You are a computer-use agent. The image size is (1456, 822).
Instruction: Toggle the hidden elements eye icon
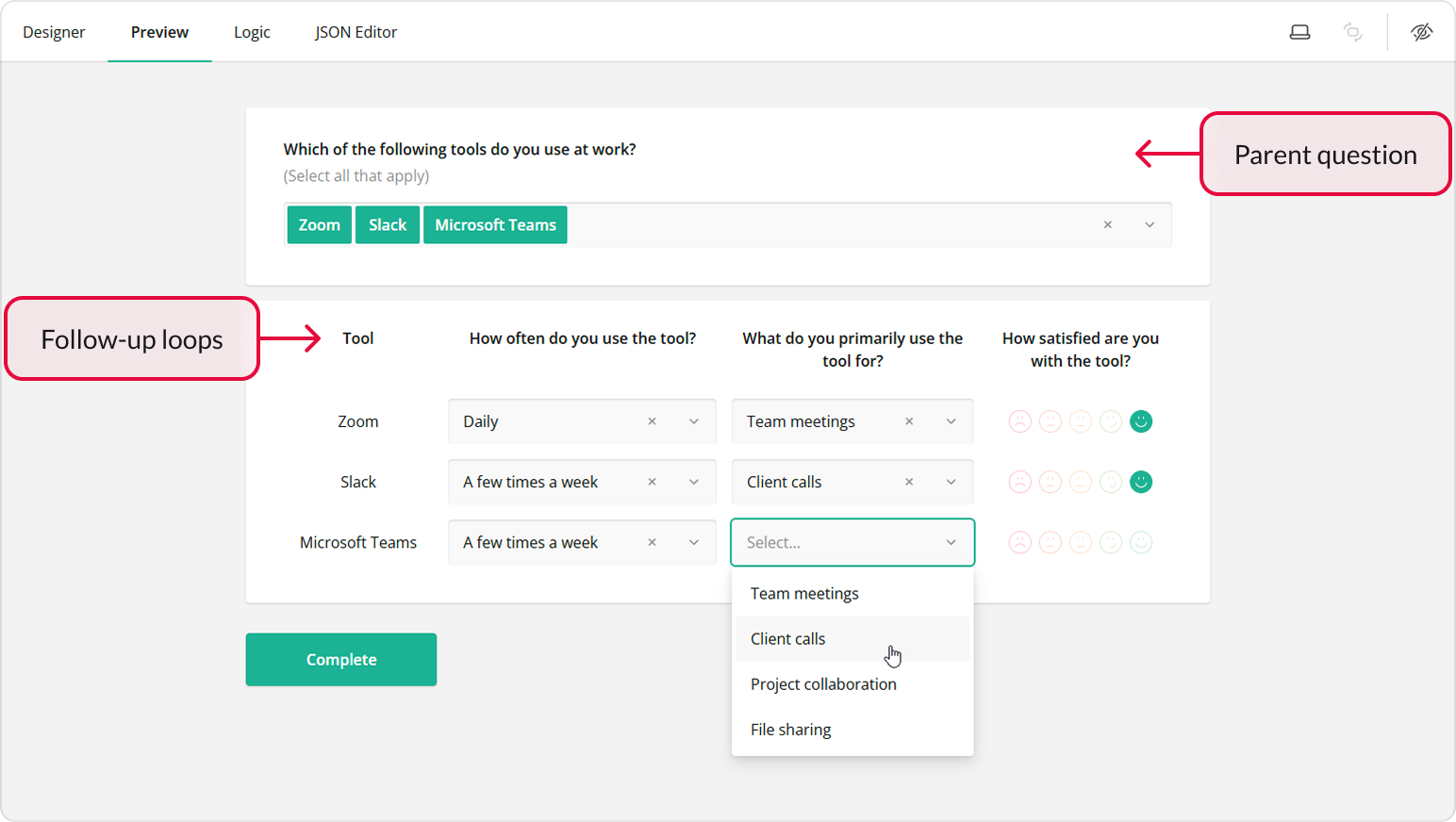[x=1421, y=32]
